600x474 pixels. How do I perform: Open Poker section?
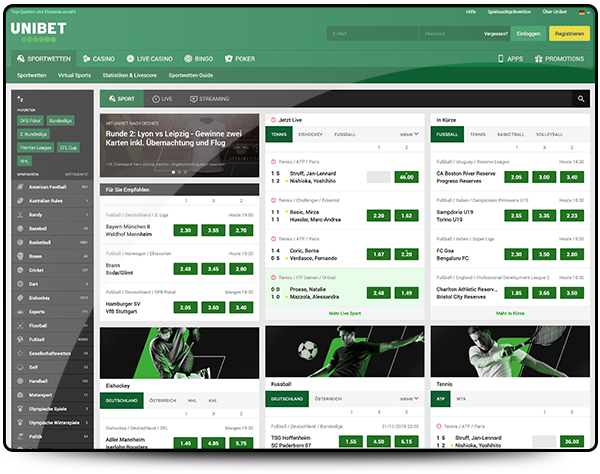click(x=240, y=59)
